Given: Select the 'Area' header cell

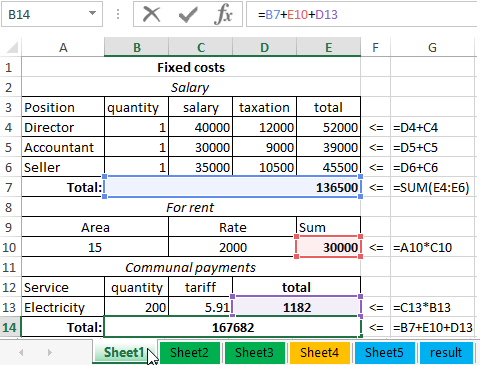Looking at the screenshot, I should [x=95, y=227].
